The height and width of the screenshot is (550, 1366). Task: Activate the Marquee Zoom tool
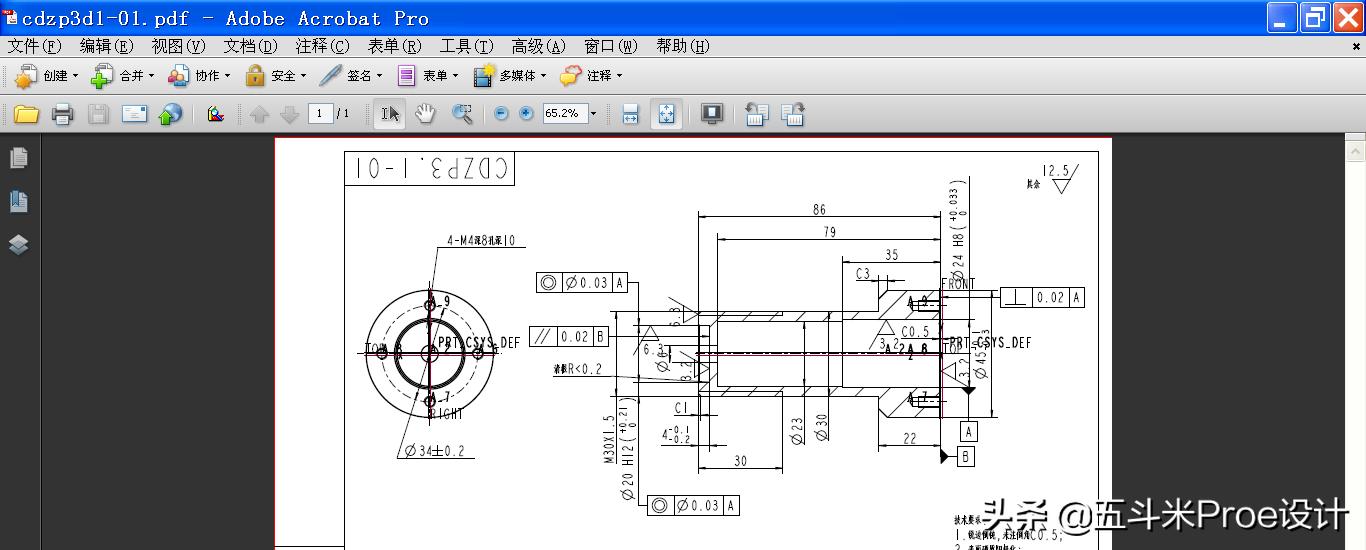(x=462, y=114)
